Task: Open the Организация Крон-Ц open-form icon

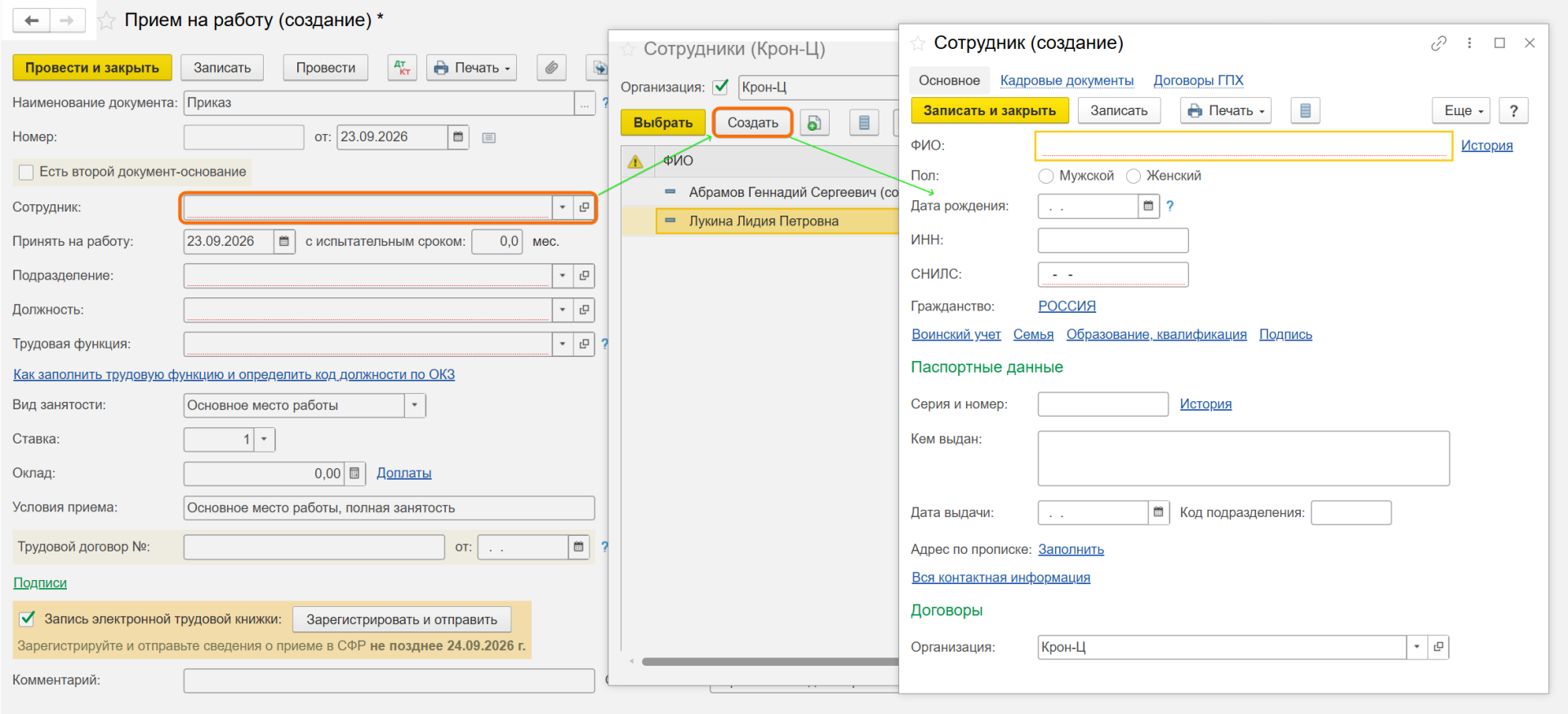Action: pyautogui.click(x=1438, y=647)
